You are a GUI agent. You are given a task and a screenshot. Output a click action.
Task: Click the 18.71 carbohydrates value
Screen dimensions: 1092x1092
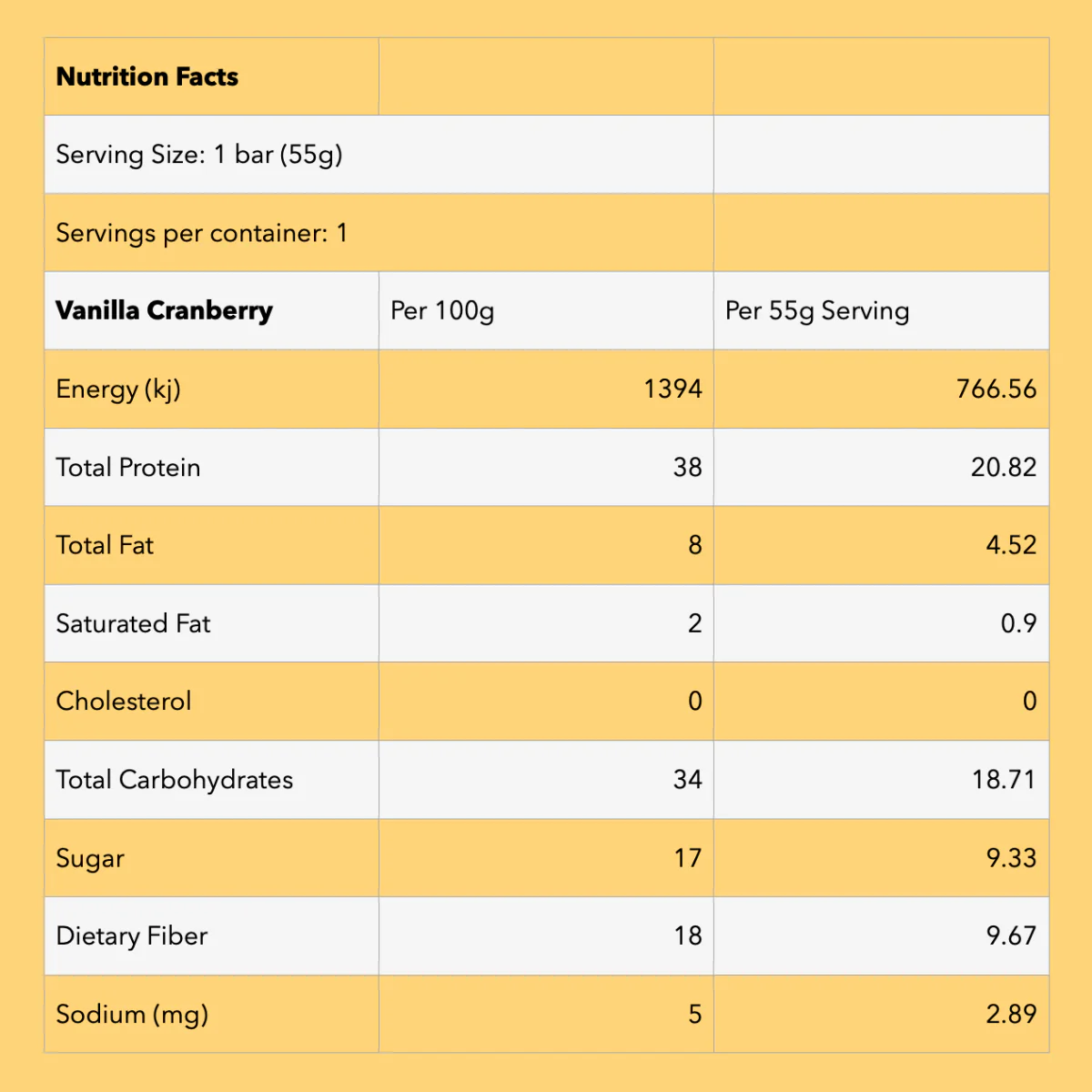click(1004, 780)
